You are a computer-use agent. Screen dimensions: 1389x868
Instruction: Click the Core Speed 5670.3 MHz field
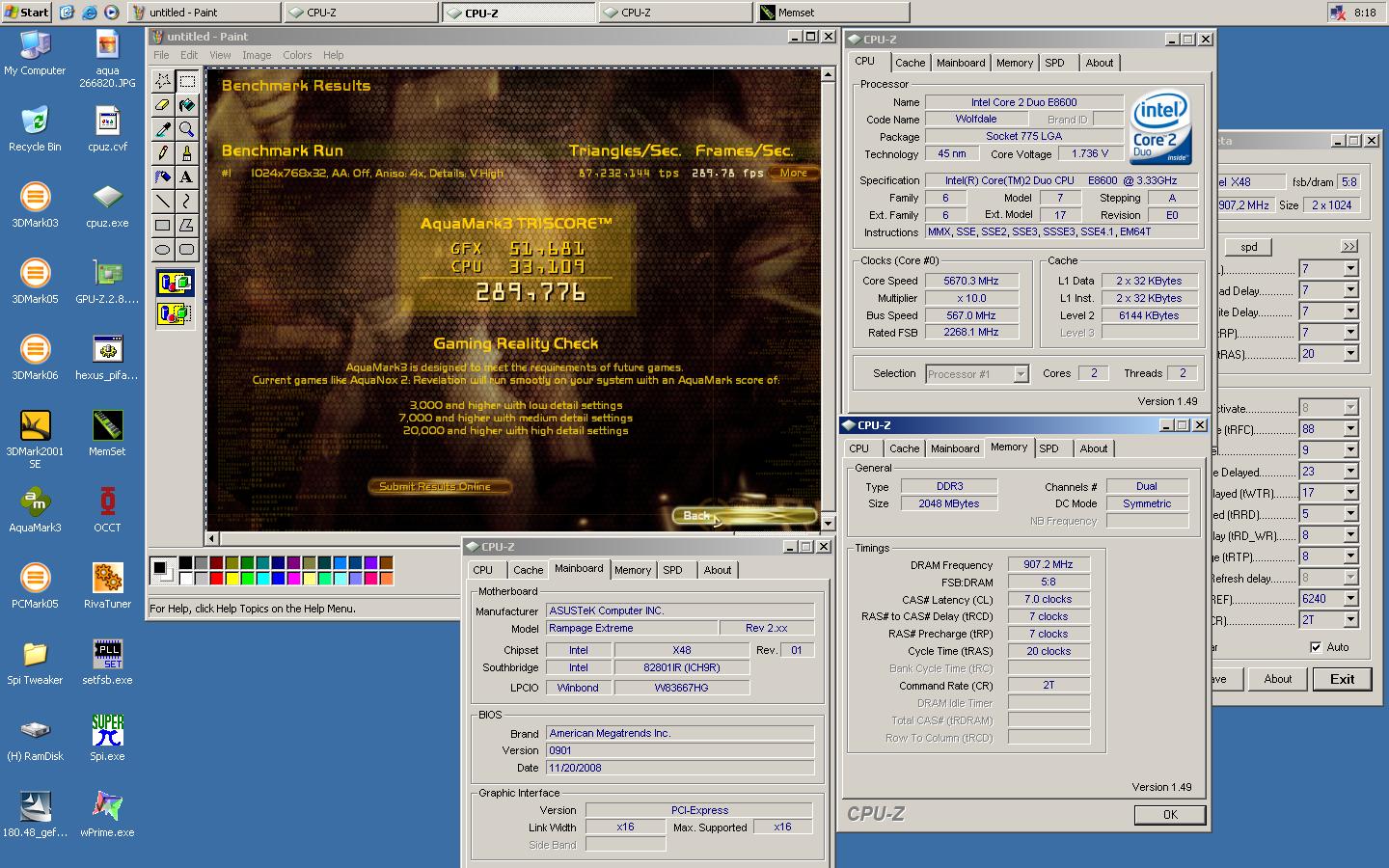971,282
